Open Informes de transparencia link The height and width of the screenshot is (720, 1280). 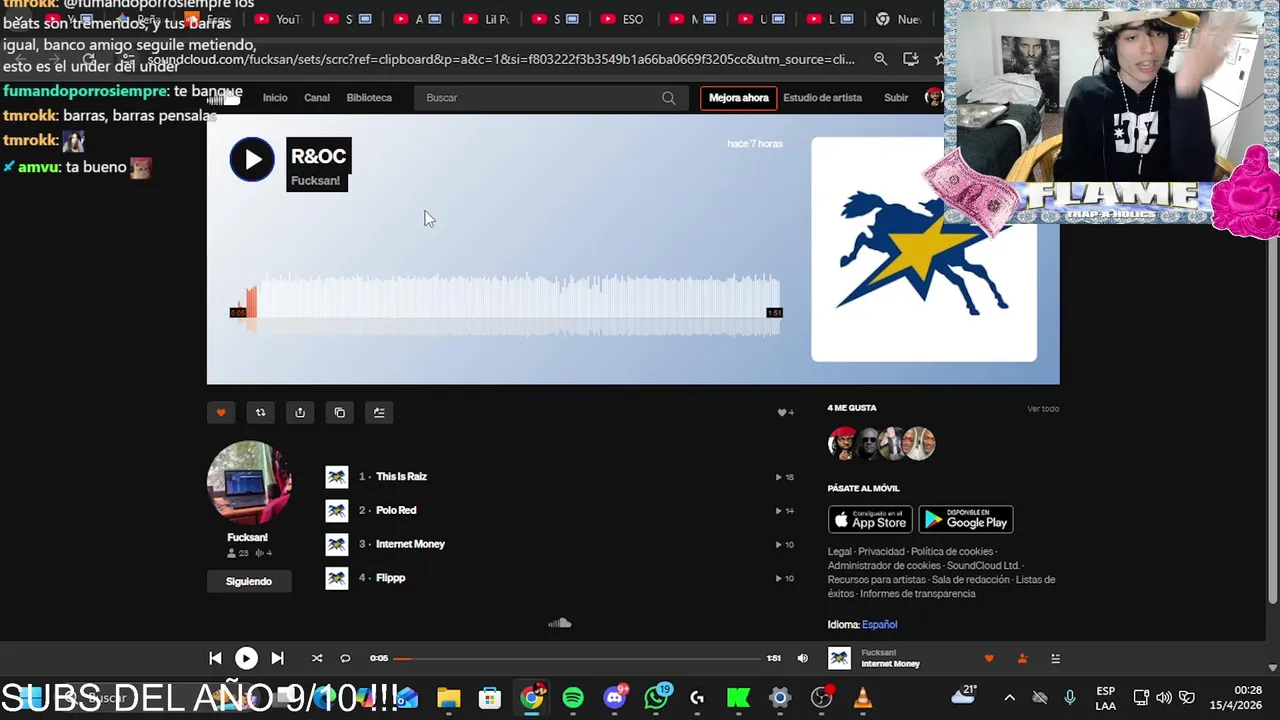[x=917, y=594]
